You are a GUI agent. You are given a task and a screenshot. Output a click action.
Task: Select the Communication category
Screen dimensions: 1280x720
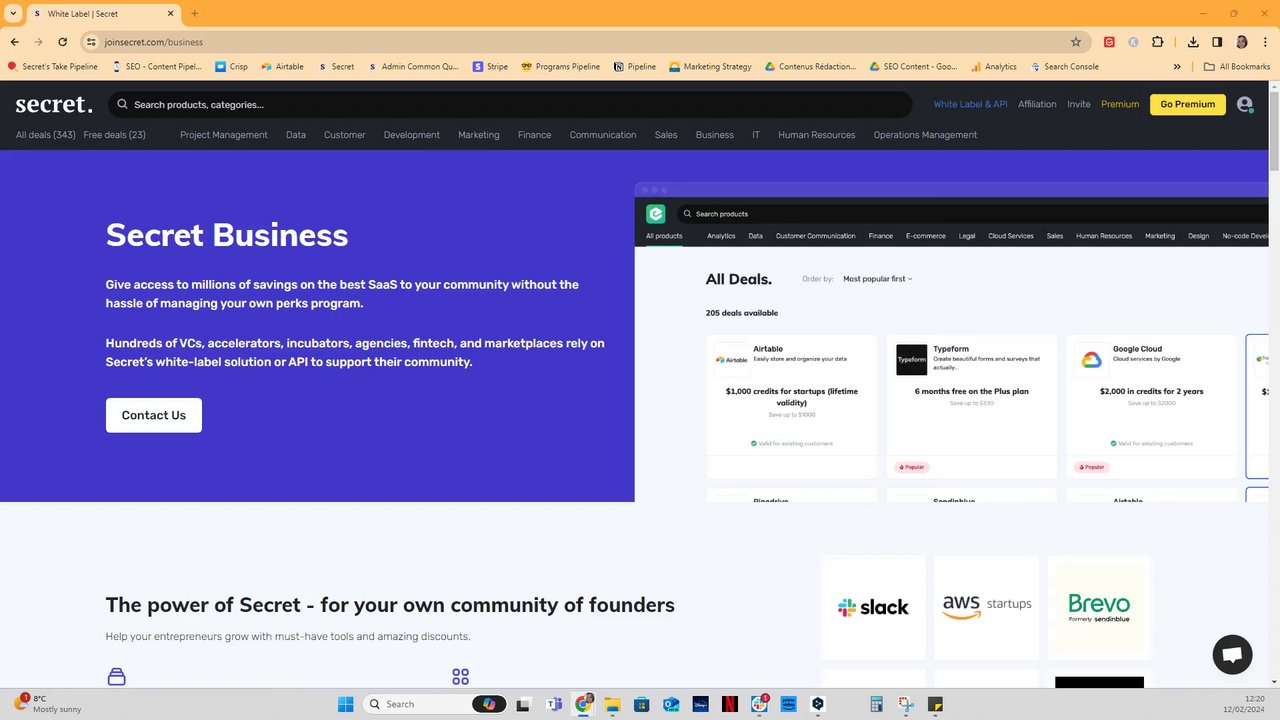(603, 135)
